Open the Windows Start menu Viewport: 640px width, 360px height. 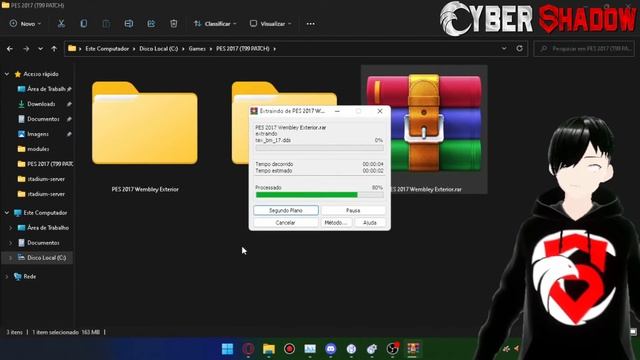point(227,349)
